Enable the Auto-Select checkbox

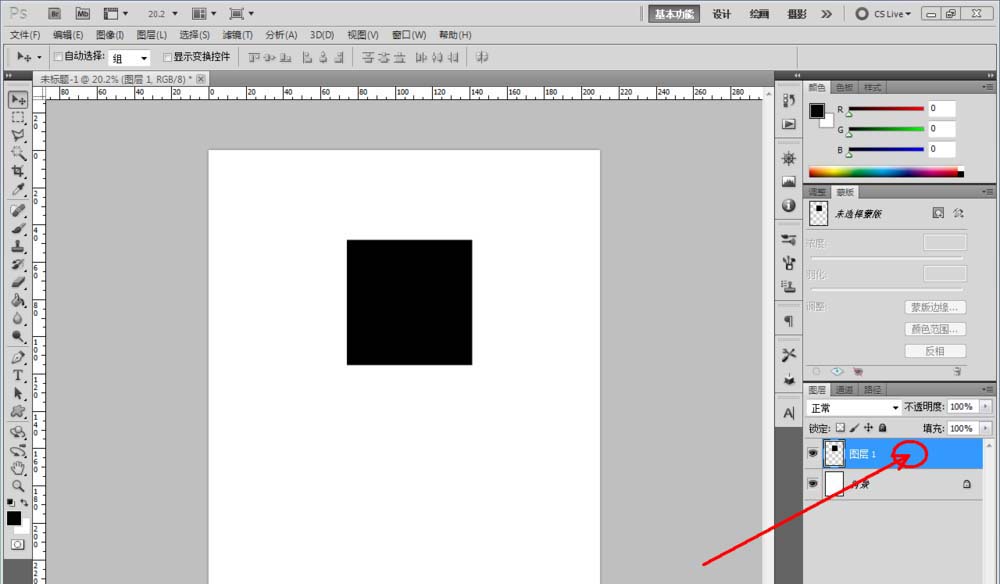click(58, 57)
